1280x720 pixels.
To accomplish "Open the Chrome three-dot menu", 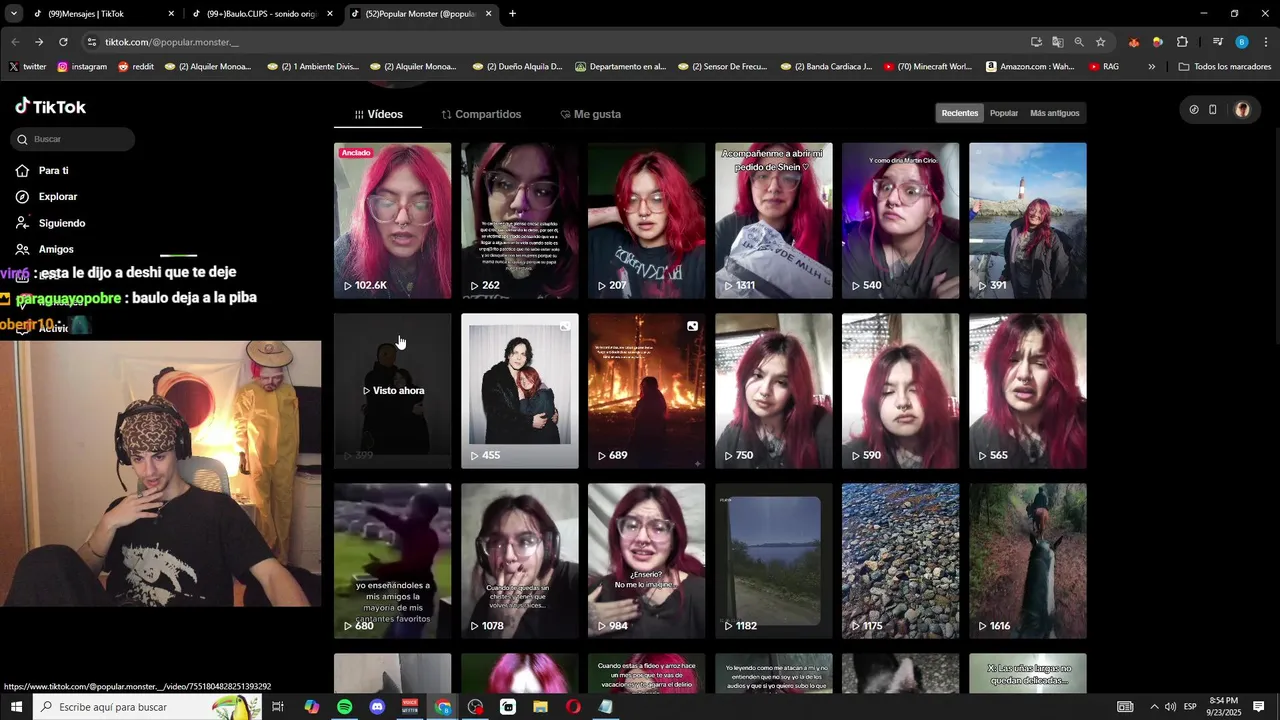I will (x=1266, y=42).
